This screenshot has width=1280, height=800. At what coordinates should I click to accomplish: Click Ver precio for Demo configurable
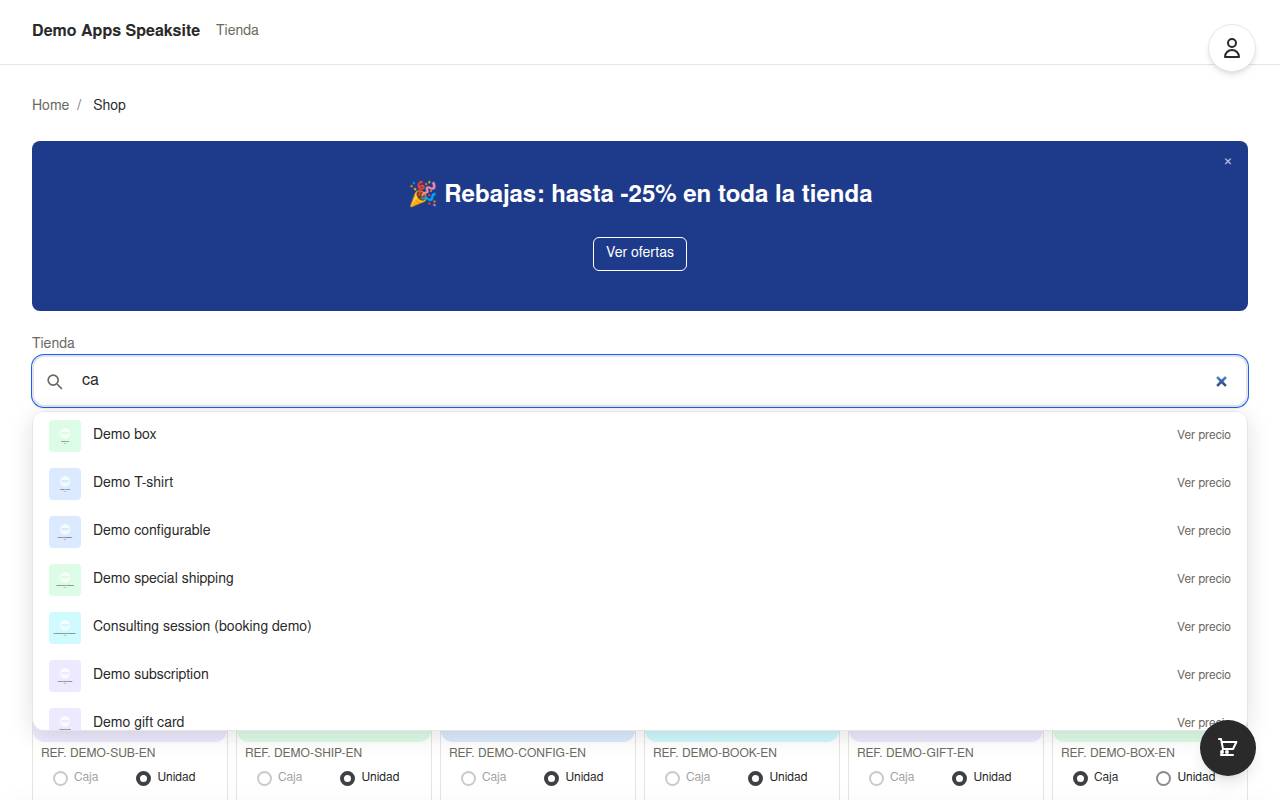click(1204, 531)
